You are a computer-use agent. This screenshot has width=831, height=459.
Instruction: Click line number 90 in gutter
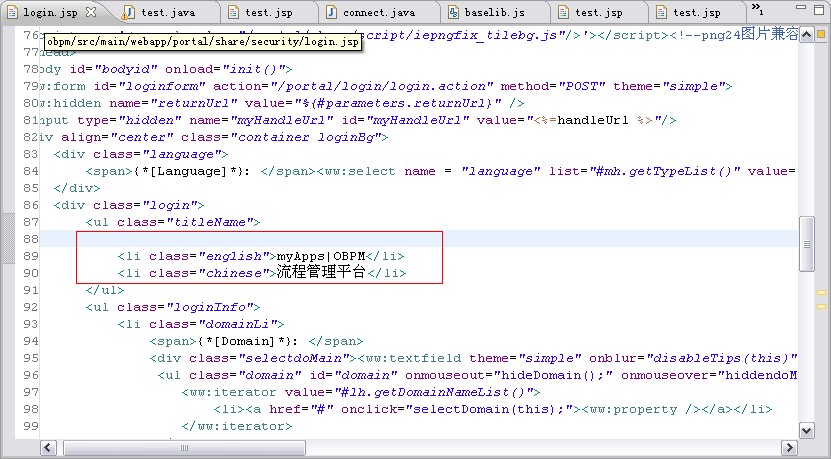(x=31, y=273)
